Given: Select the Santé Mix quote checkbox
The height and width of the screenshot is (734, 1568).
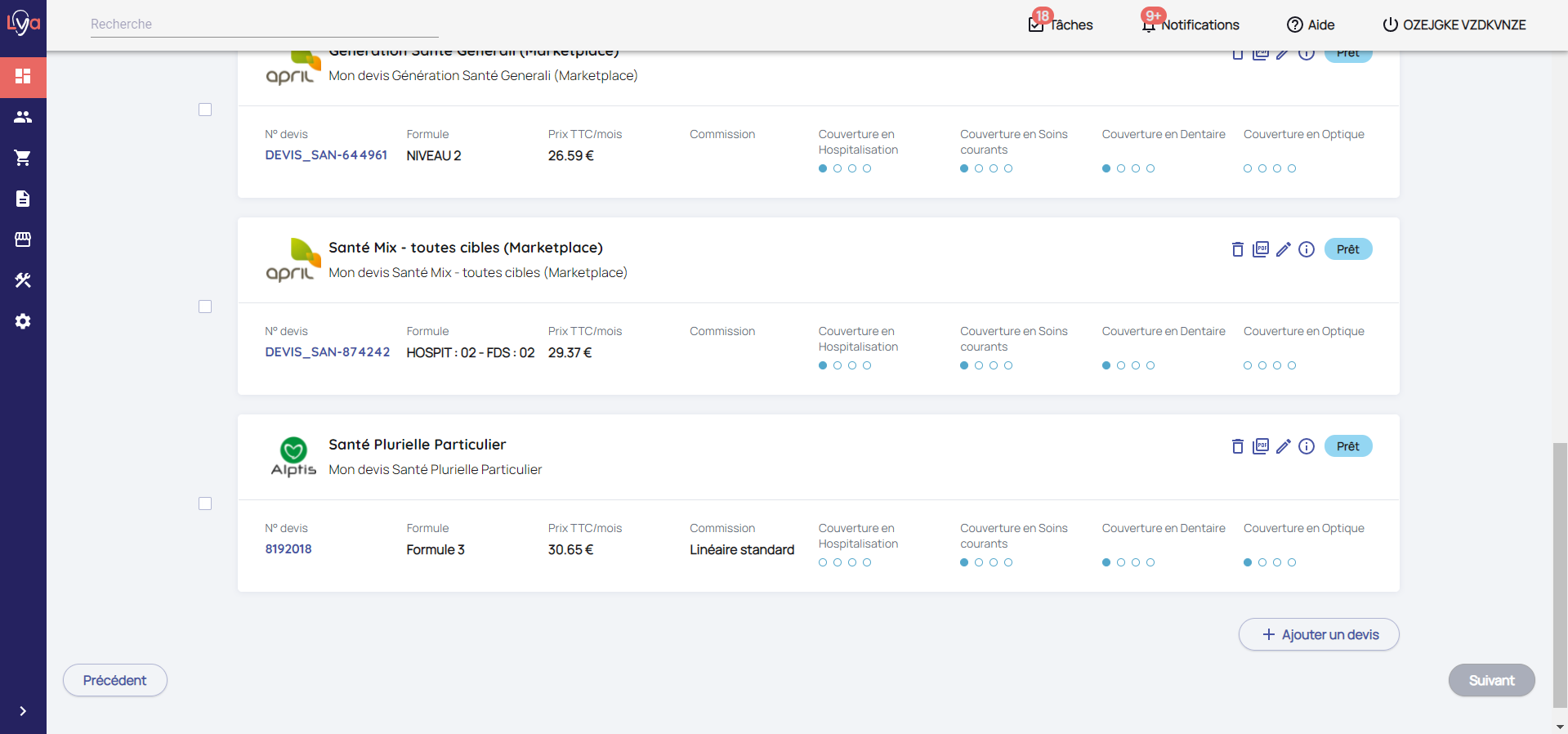Looking at the screenshot, I should pos(205,307).
